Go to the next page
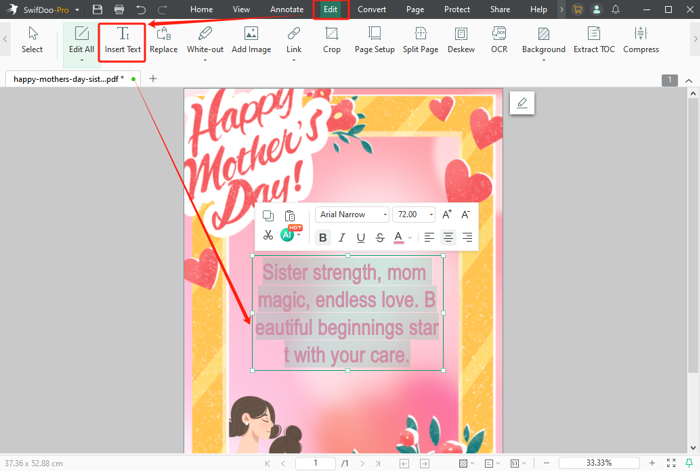Screen dimensions: 700x471 (362, 463)
